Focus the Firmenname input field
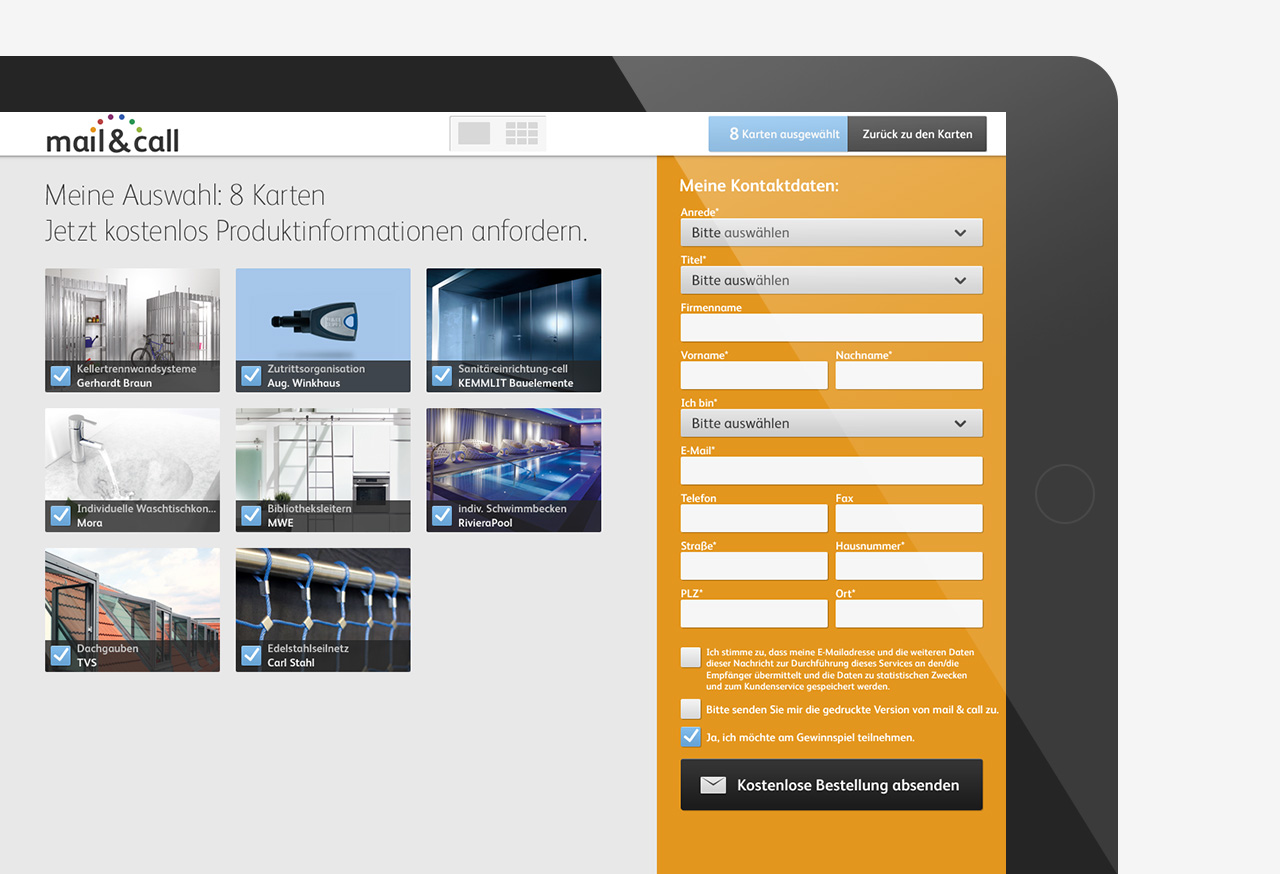Viewport: 1280px width, 874px height. 832,327
